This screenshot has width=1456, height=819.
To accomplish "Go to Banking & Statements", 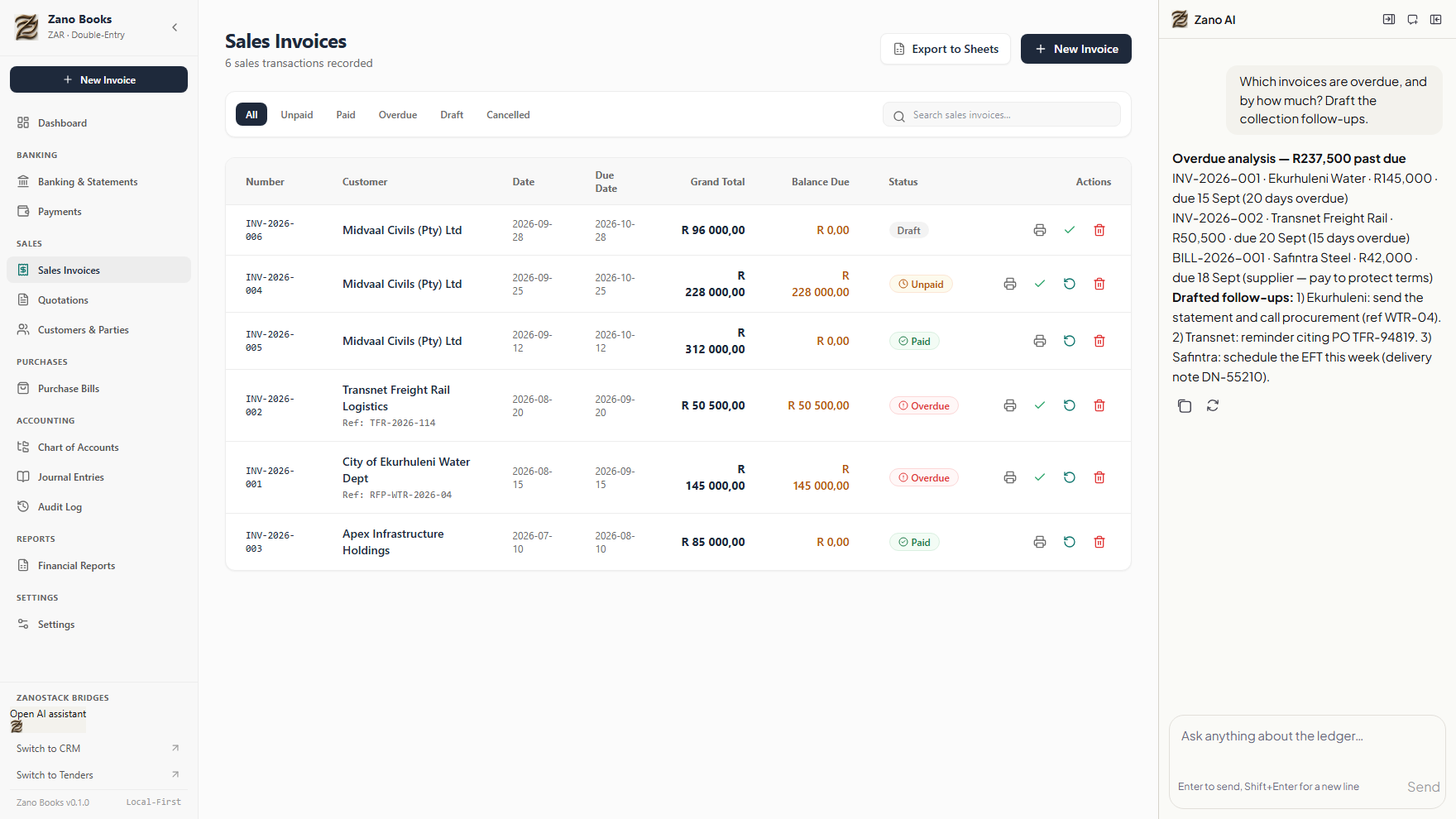I will (x=98, y=182).
